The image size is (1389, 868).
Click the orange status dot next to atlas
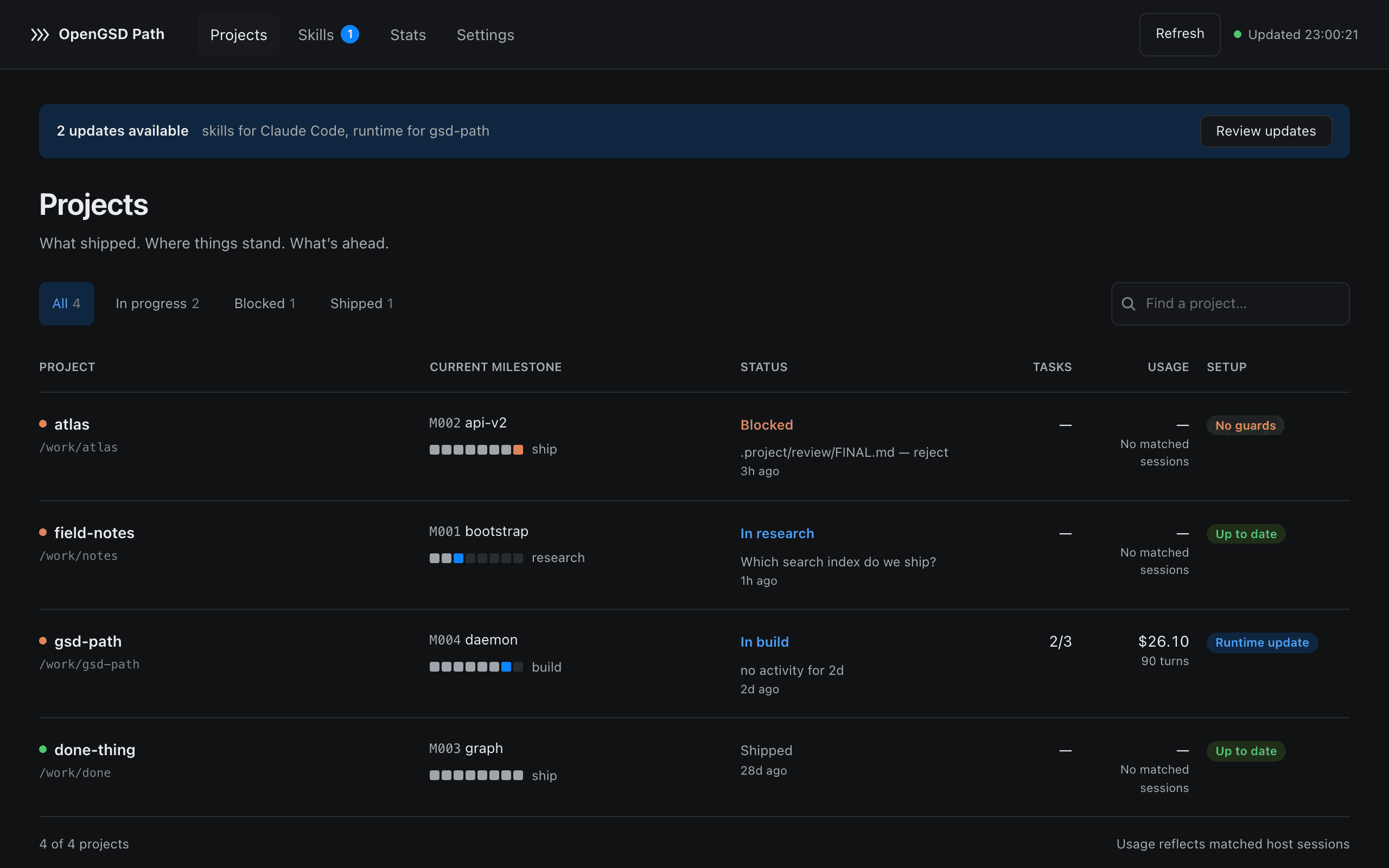43,424
